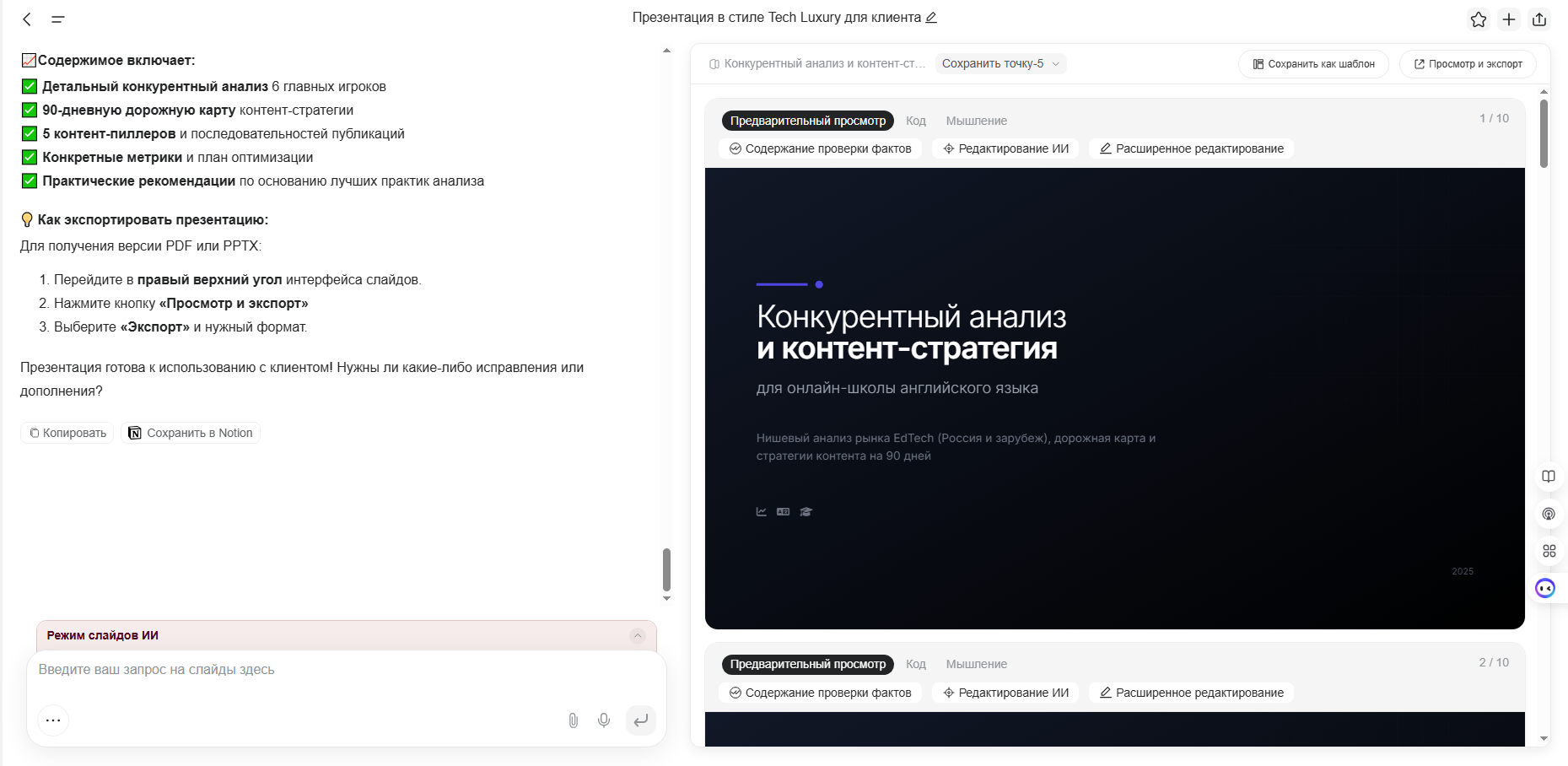Click the apps grid icon in right sidebar
1568x766 pixels.
1549,551
